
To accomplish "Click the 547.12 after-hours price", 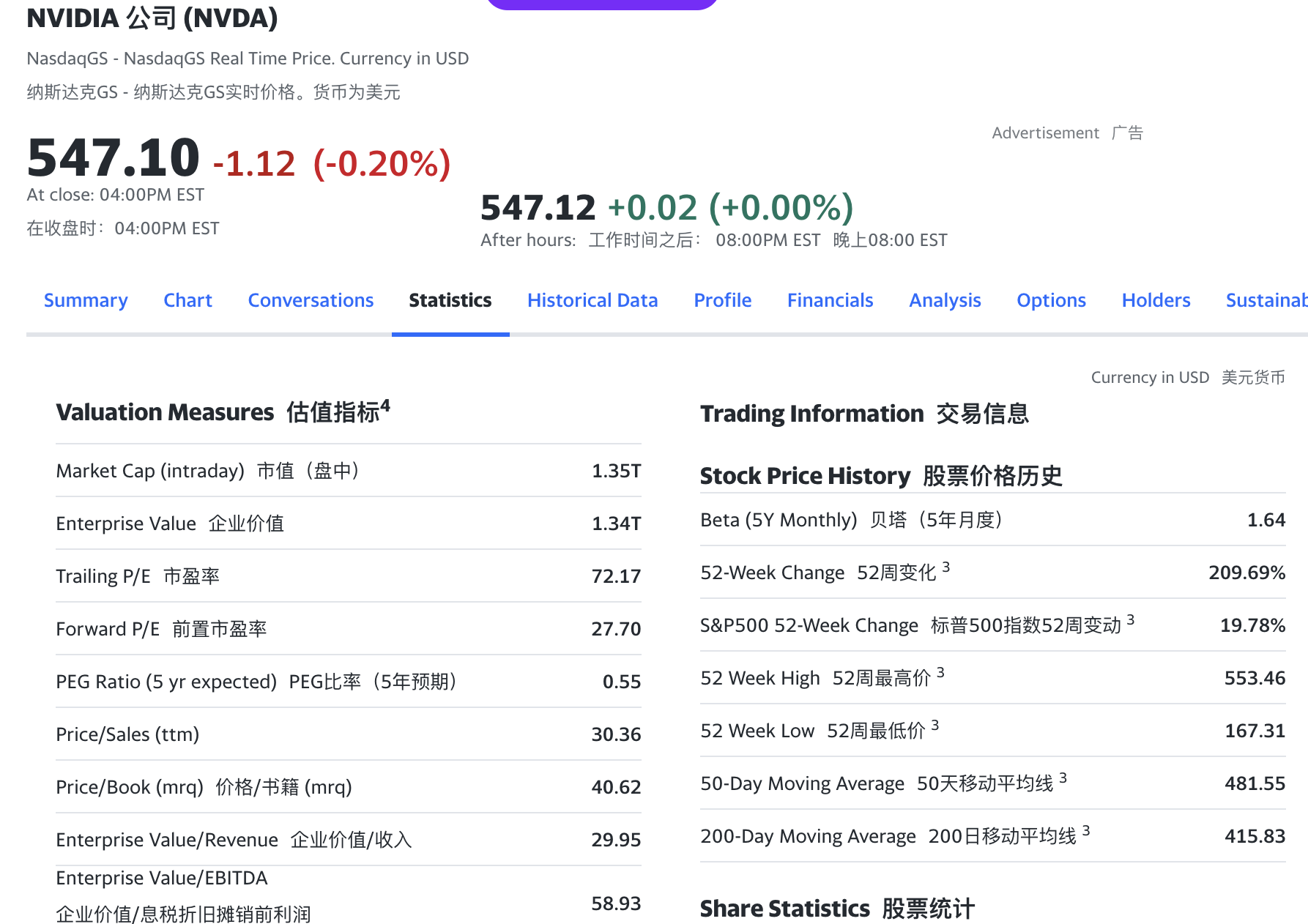I will pyautogui.click(x=538, y=207).
